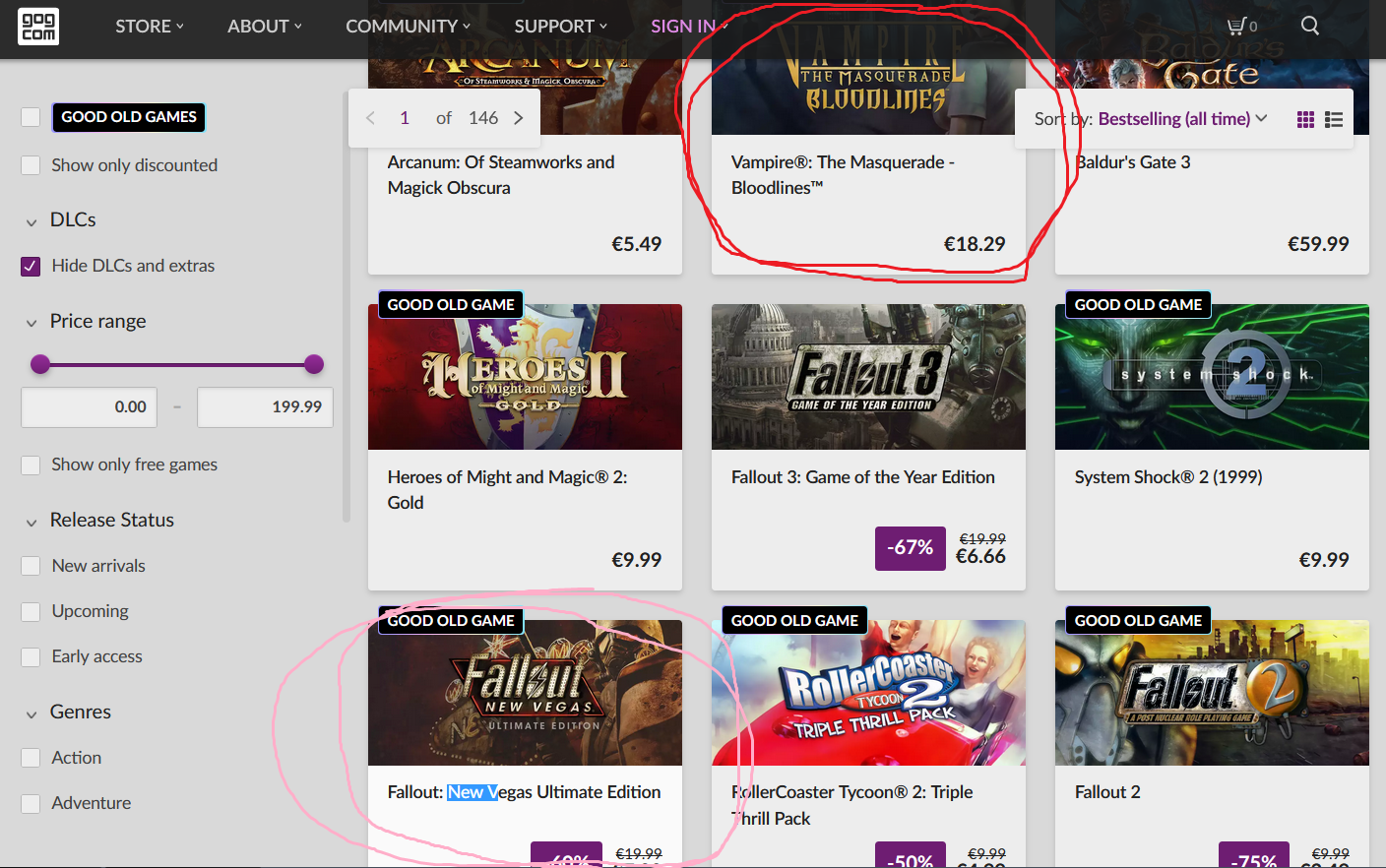Switch to grid view layout icon

point(1305,119)
